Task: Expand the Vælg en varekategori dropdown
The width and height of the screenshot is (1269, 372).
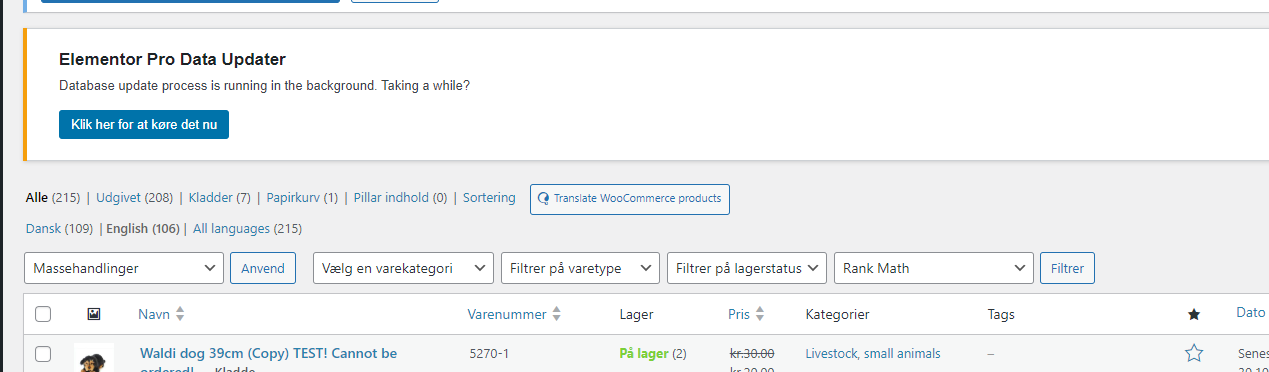Action: point(403,268)
